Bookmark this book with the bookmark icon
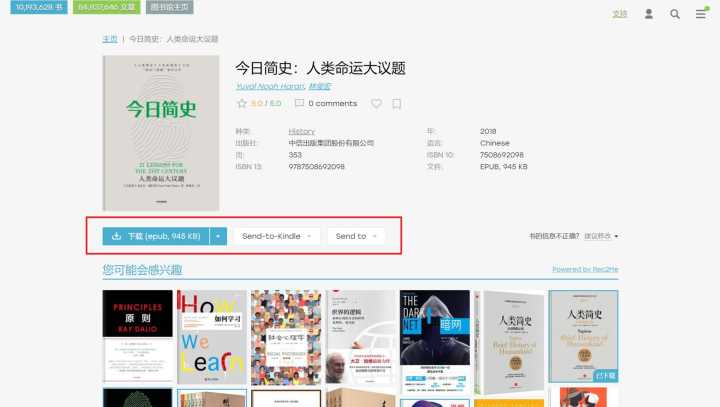The height and width of the screenshot is (407, 720). (397, 104)
